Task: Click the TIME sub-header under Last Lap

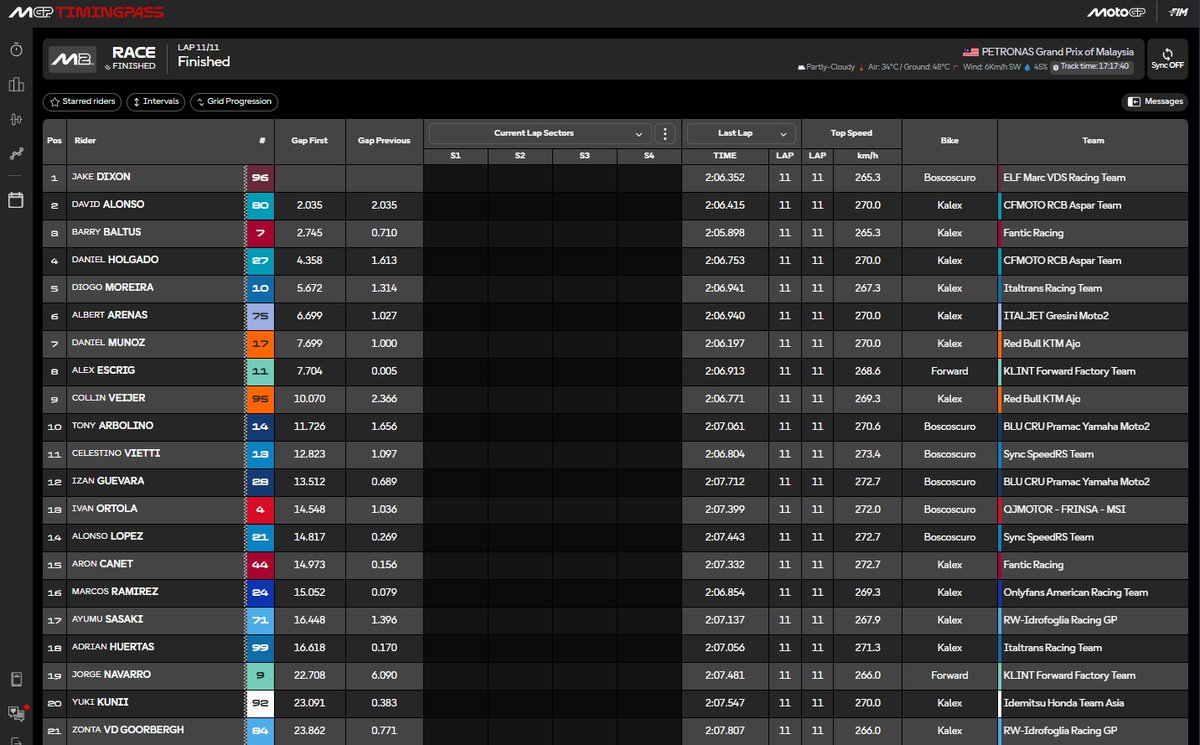Action: [x=725, y=156]
